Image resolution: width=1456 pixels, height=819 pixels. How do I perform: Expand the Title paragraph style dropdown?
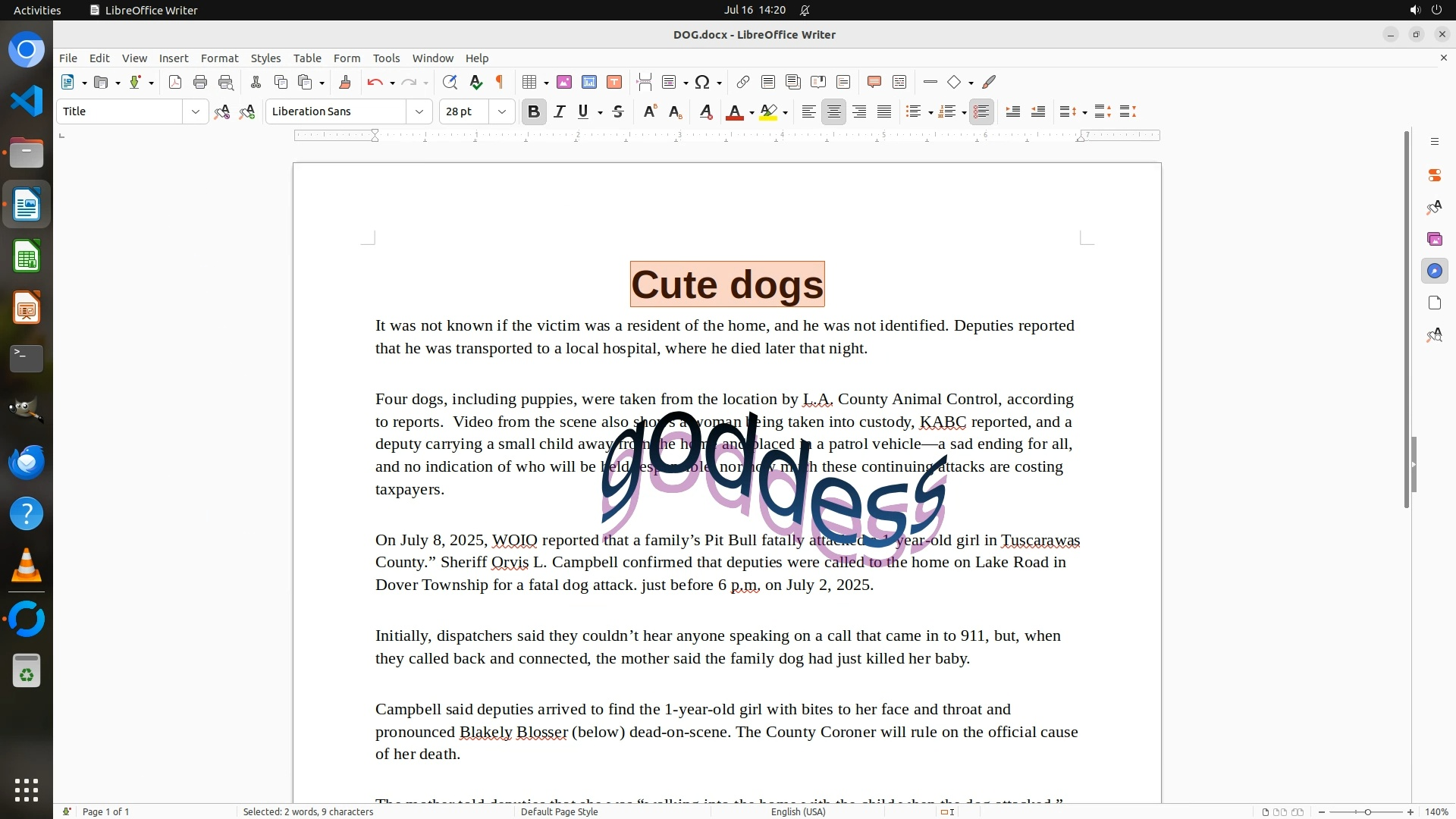[196, 111]
